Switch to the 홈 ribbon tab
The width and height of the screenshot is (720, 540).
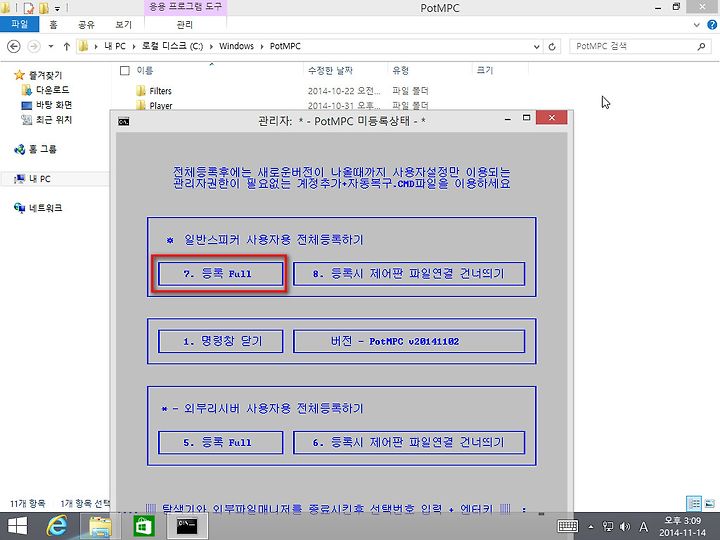point(53,24)
